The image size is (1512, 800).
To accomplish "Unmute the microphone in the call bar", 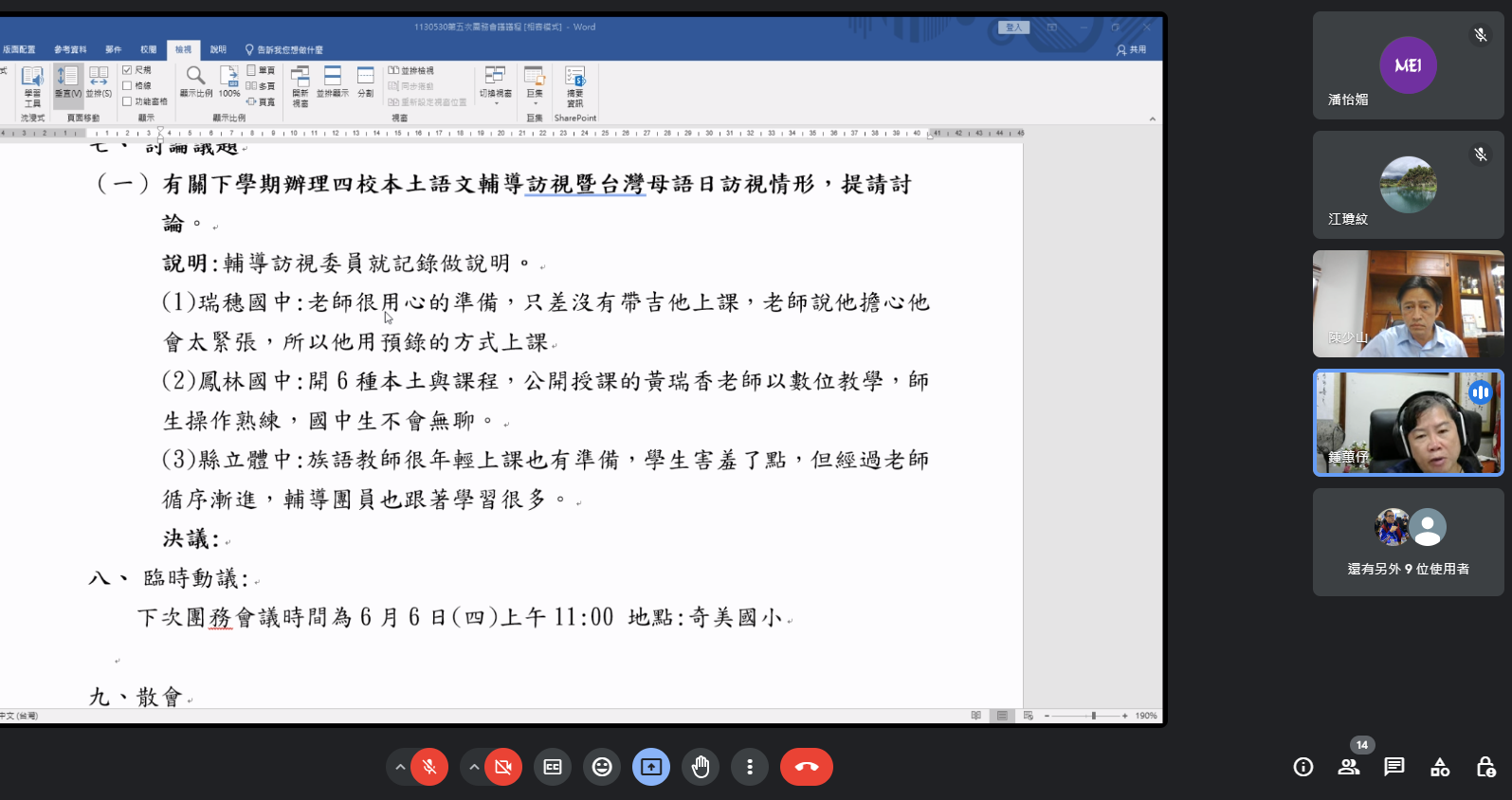I will (429, 767).
